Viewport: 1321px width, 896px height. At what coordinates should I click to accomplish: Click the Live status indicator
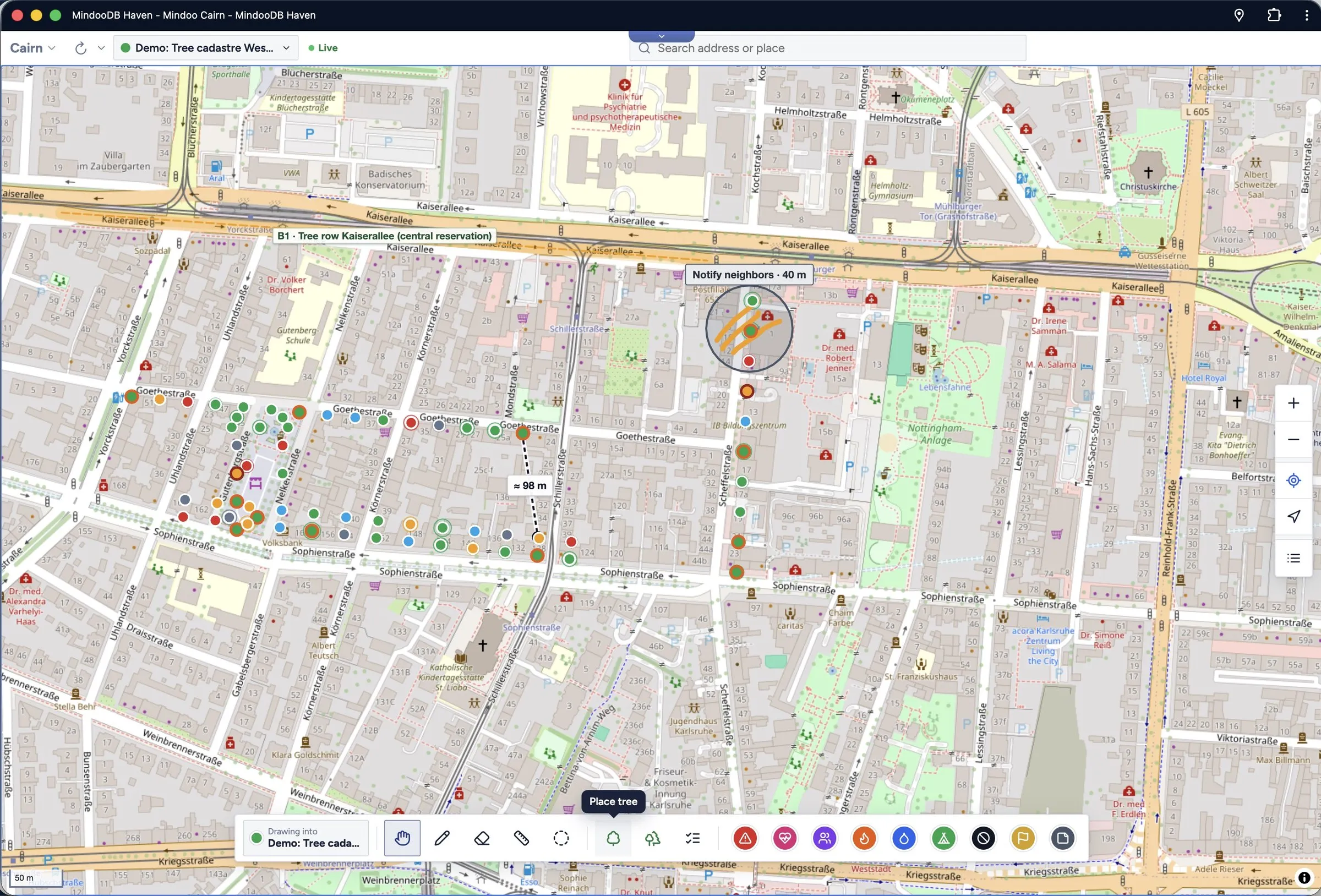pos(323,48)
